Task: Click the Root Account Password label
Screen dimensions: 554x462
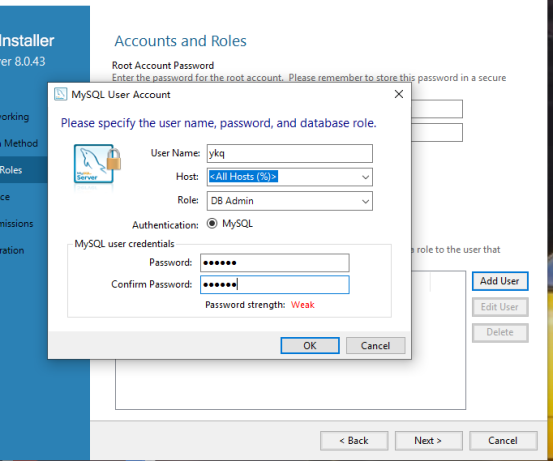Action: [163, 65]
